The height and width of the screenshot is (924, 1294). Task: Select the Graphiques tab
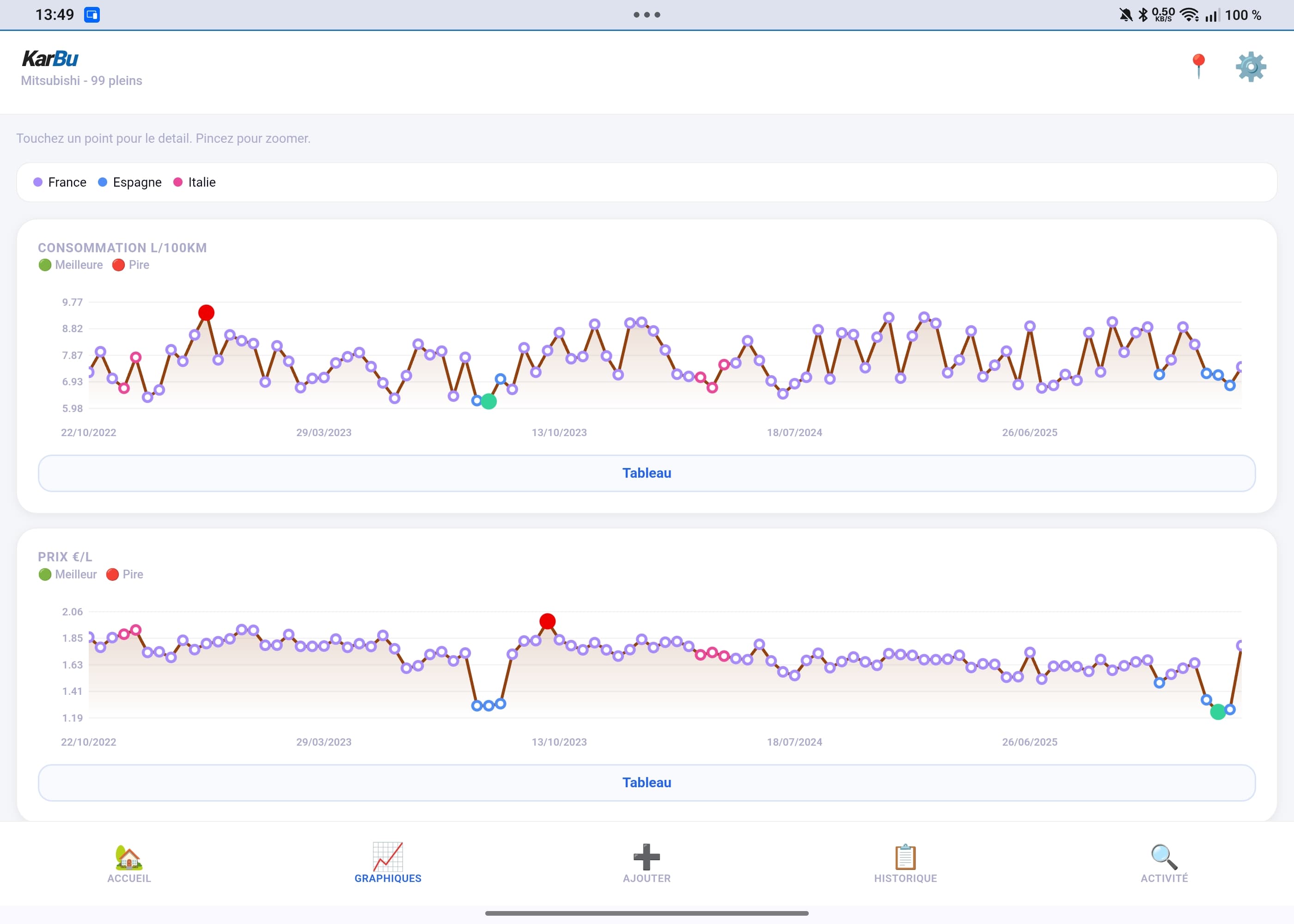click(x=388, y=863)
